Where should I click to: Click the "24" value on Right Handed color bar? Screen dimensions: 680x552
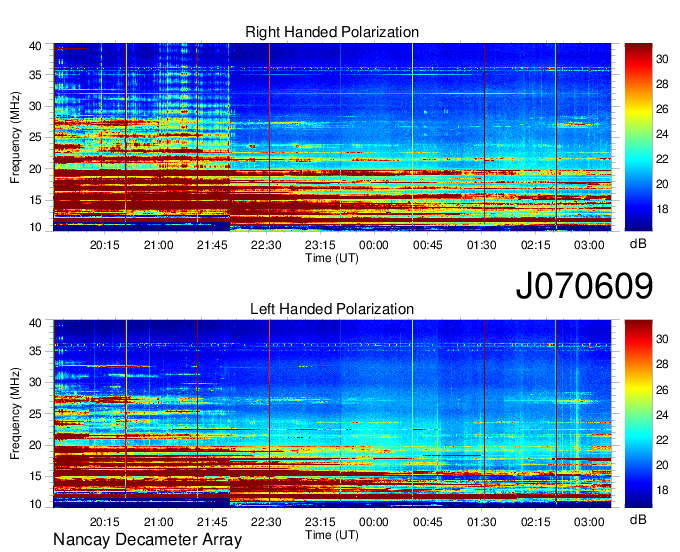(x=662, y=134)
